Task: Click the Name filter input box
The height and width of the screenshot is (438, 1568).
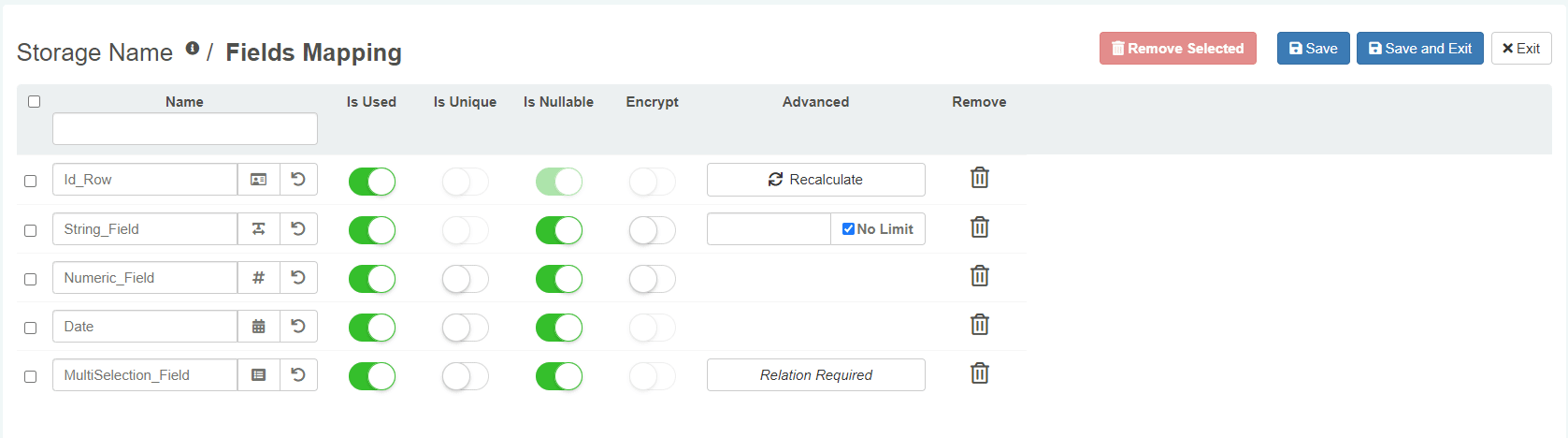Action: tap(185, 129)
